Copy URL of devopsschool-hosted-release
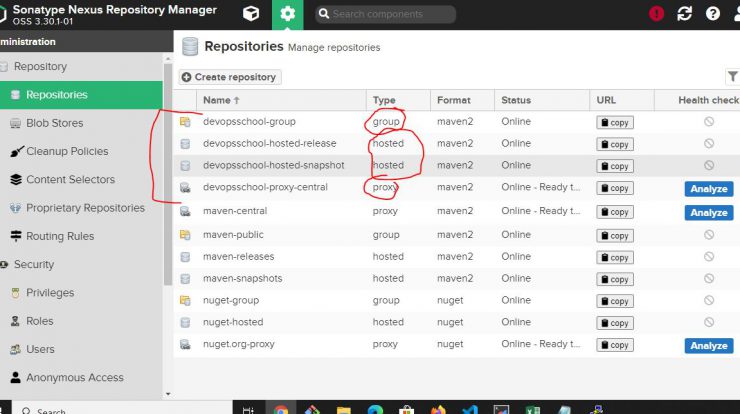The width and height of the screenshot is (740, 414). [x=614, y=144]
